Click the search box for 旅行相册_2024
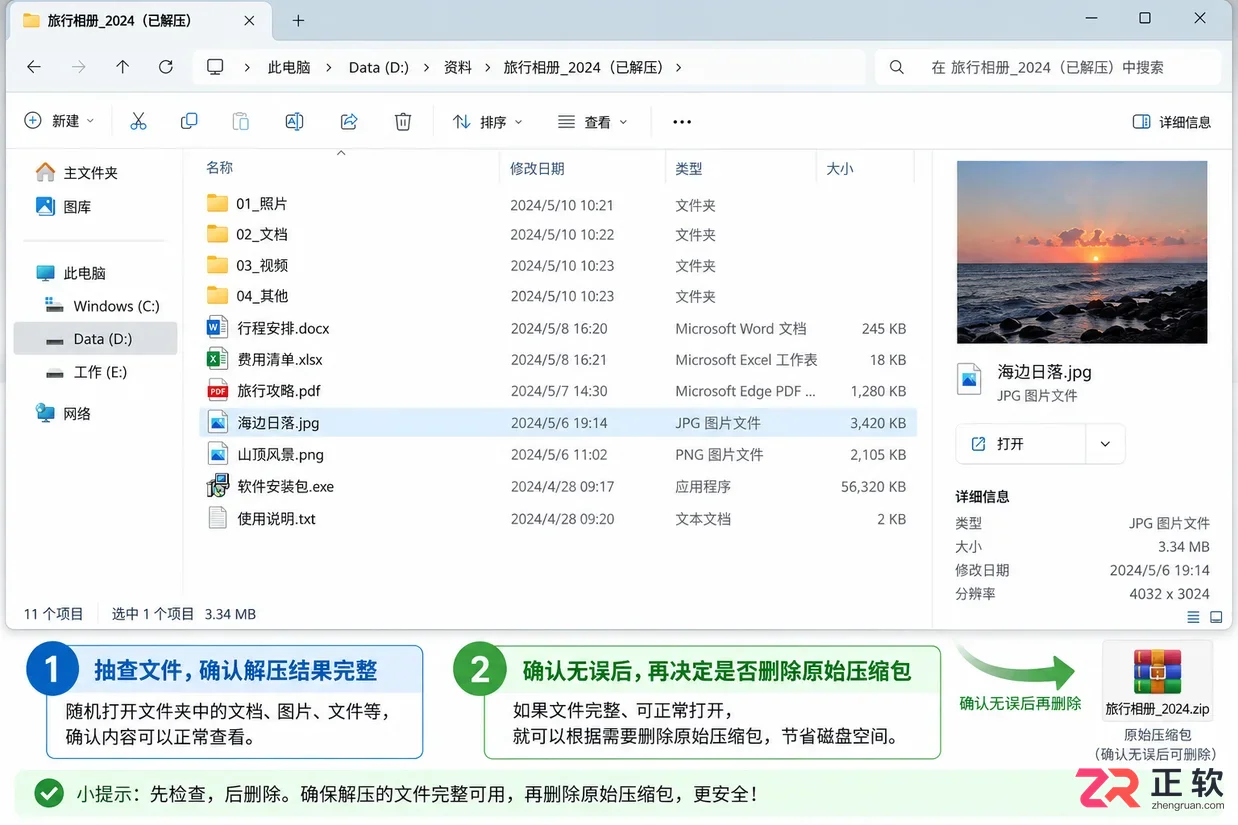 pyautogui.click(x=1047, y=67)
